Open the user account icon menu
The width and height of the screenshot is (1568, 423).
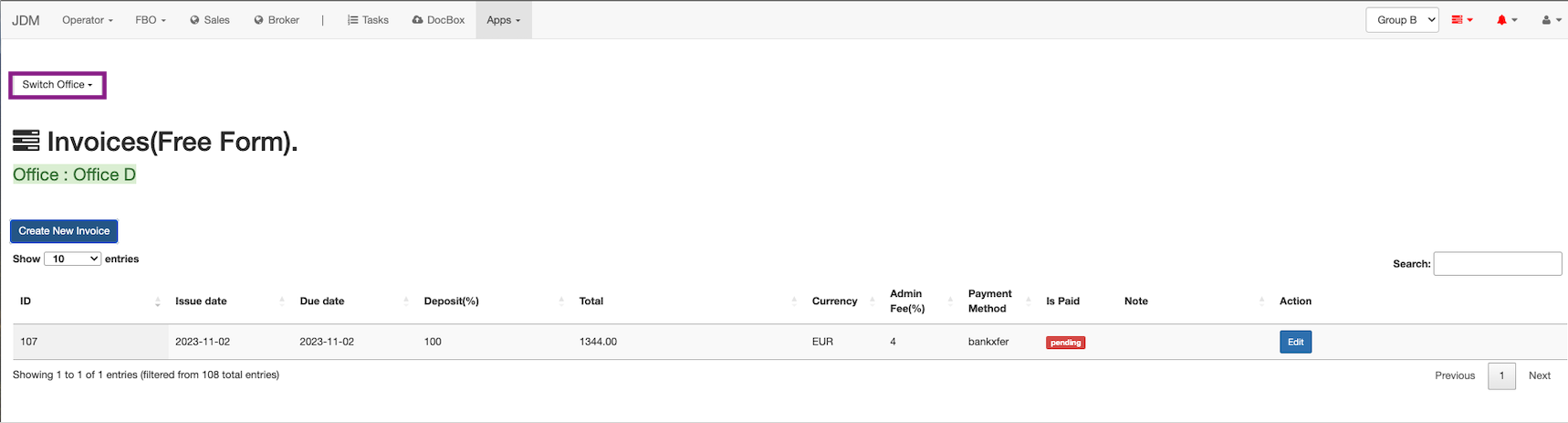coord(1551,20)
